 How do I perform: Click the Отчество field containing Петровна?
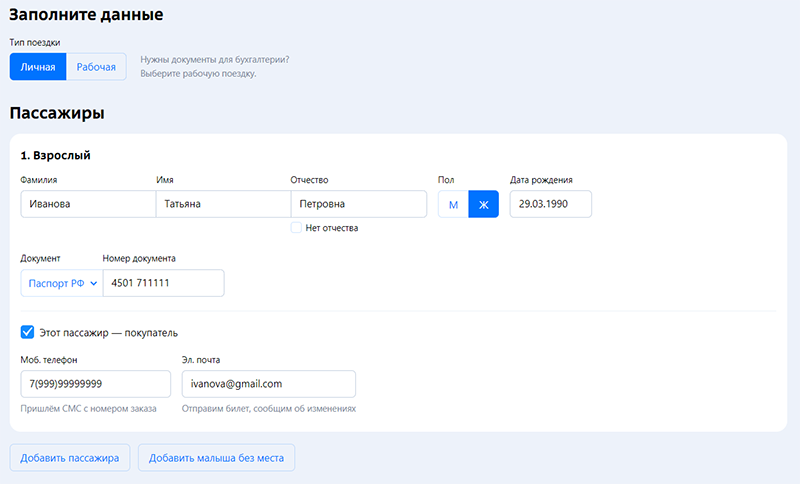pos(359,204)
